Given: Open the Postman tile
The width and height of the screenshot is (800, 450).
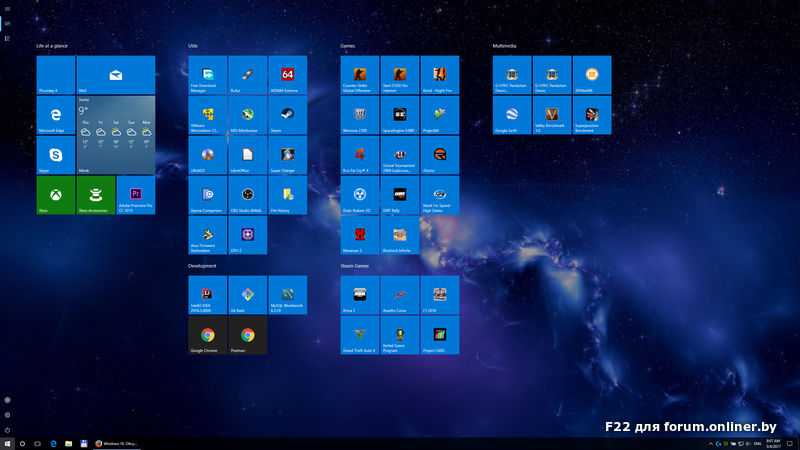Looking at the screenshot, I should tap(247, 335).
